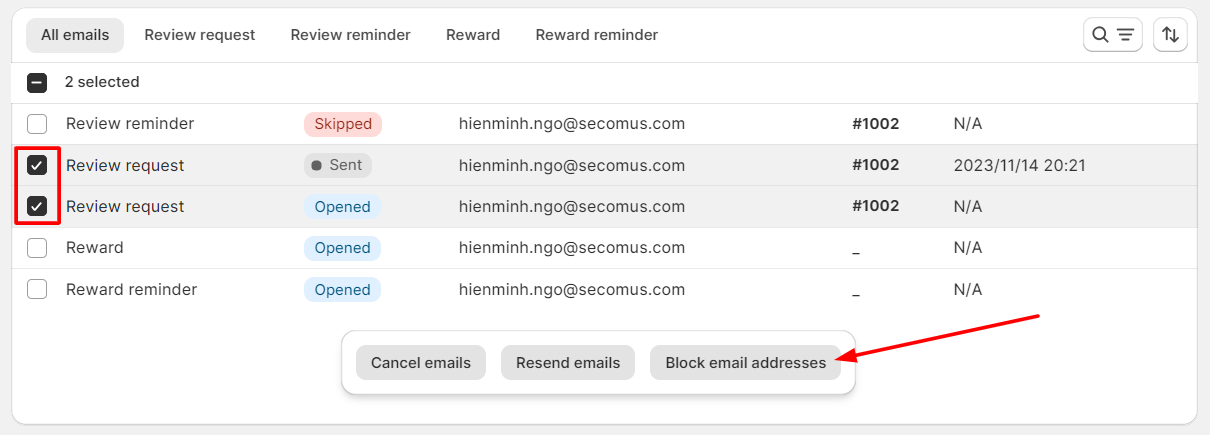Toggle the select-all checkbox beside 2 selected

coord(37,82)
